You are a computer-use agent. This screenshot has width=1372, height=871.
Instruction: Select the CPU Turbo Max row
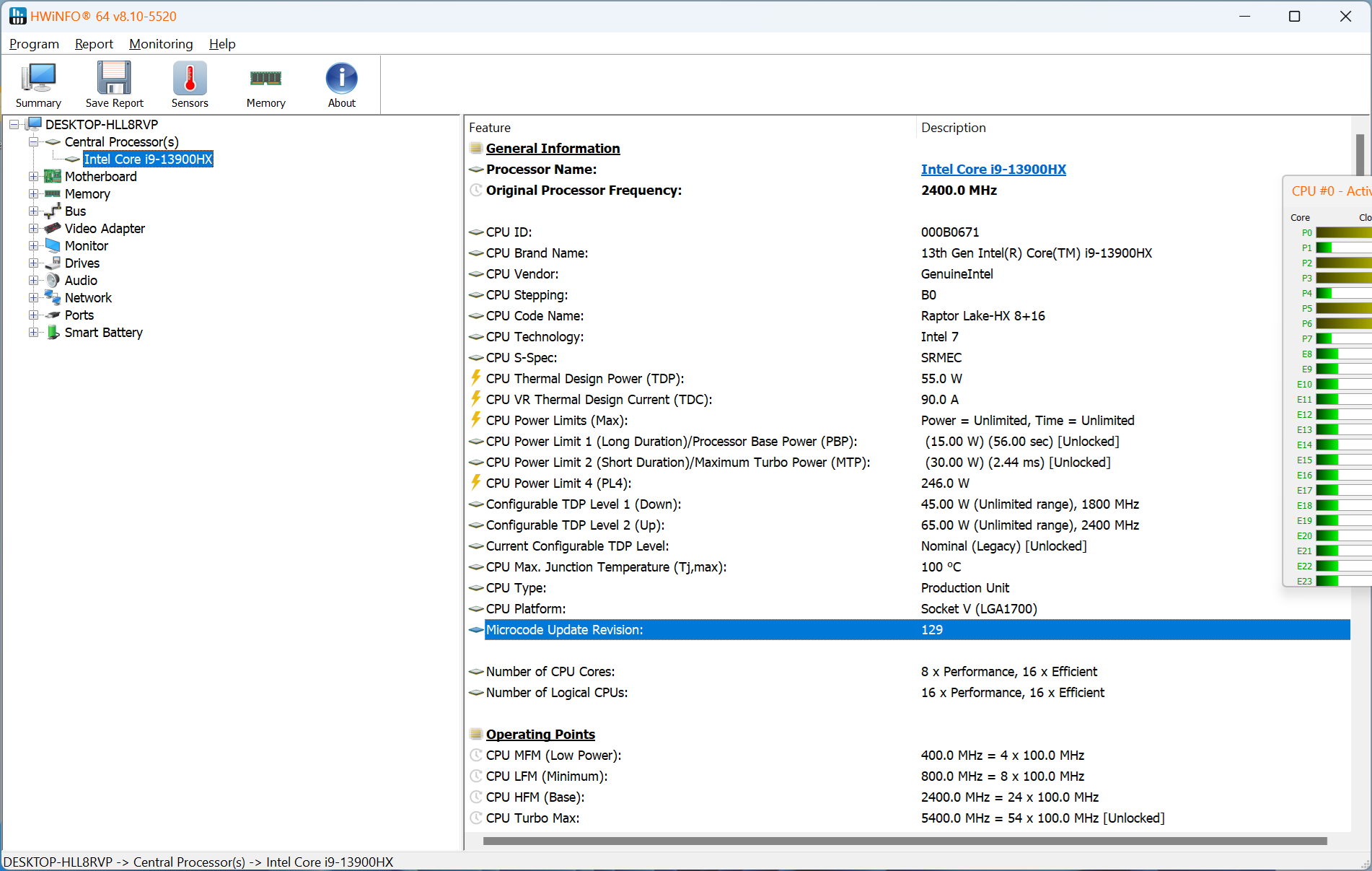pyautogui.click(x=909, y=818)
